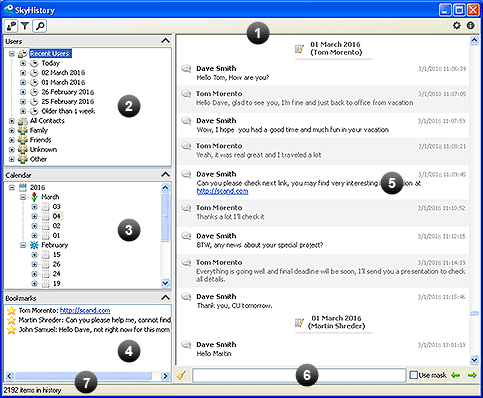Click the Recent Users group icon
This screenshot has height=398, width=483.
(23, 54)
